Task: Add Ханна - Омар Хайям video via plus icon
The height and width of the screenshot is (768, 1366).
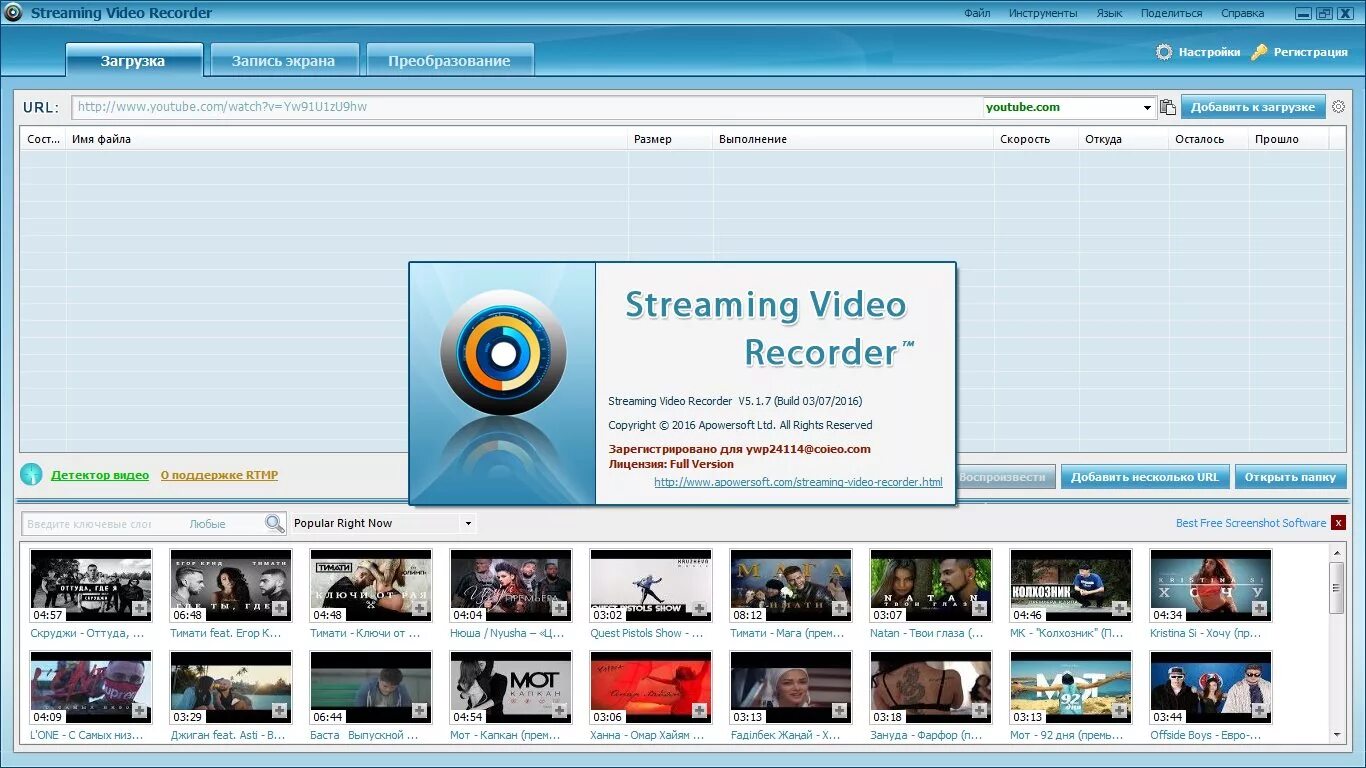Action: (x=700, y=710)
